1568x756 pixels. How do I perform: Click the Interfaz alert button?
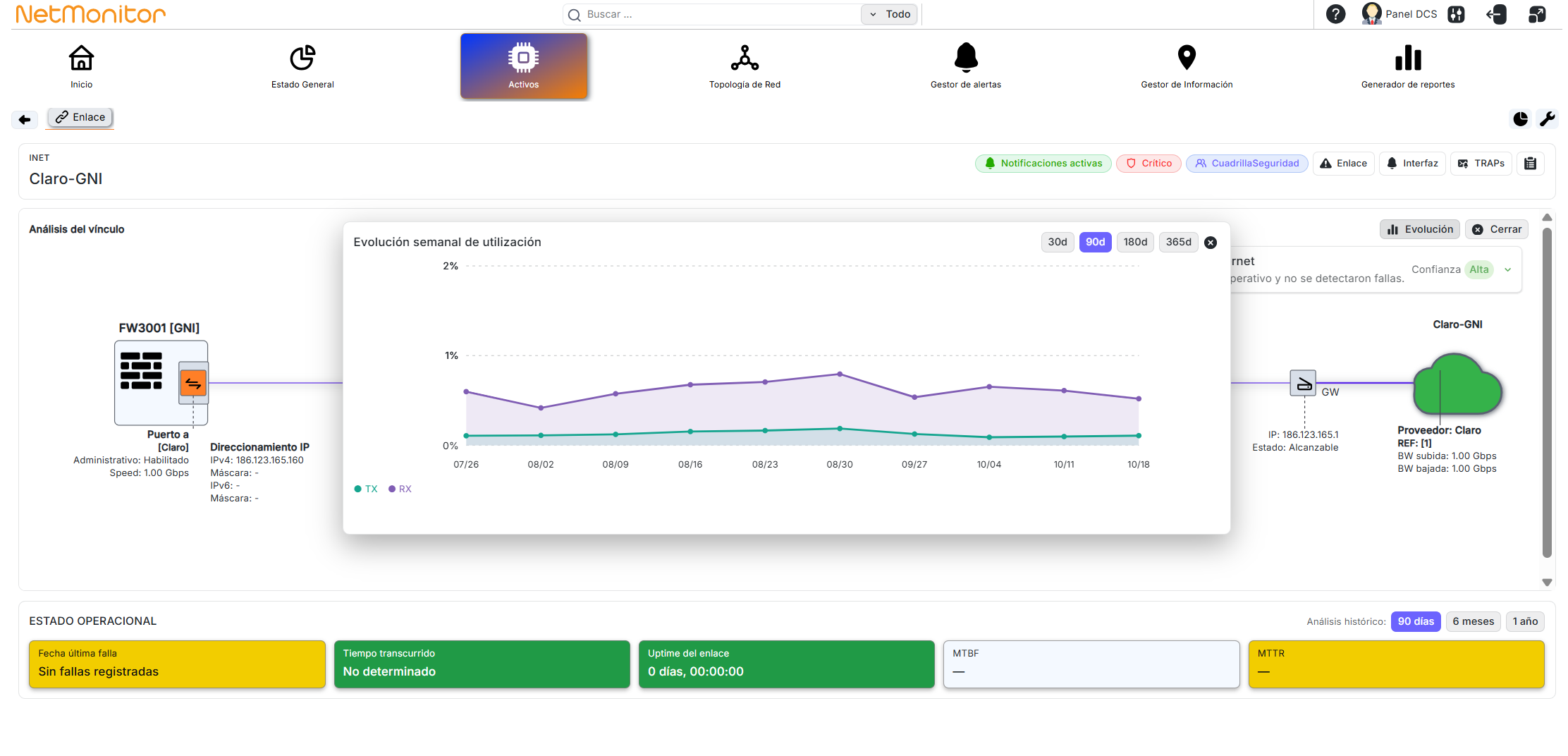pyautogui.click(x=1412, y=164)
